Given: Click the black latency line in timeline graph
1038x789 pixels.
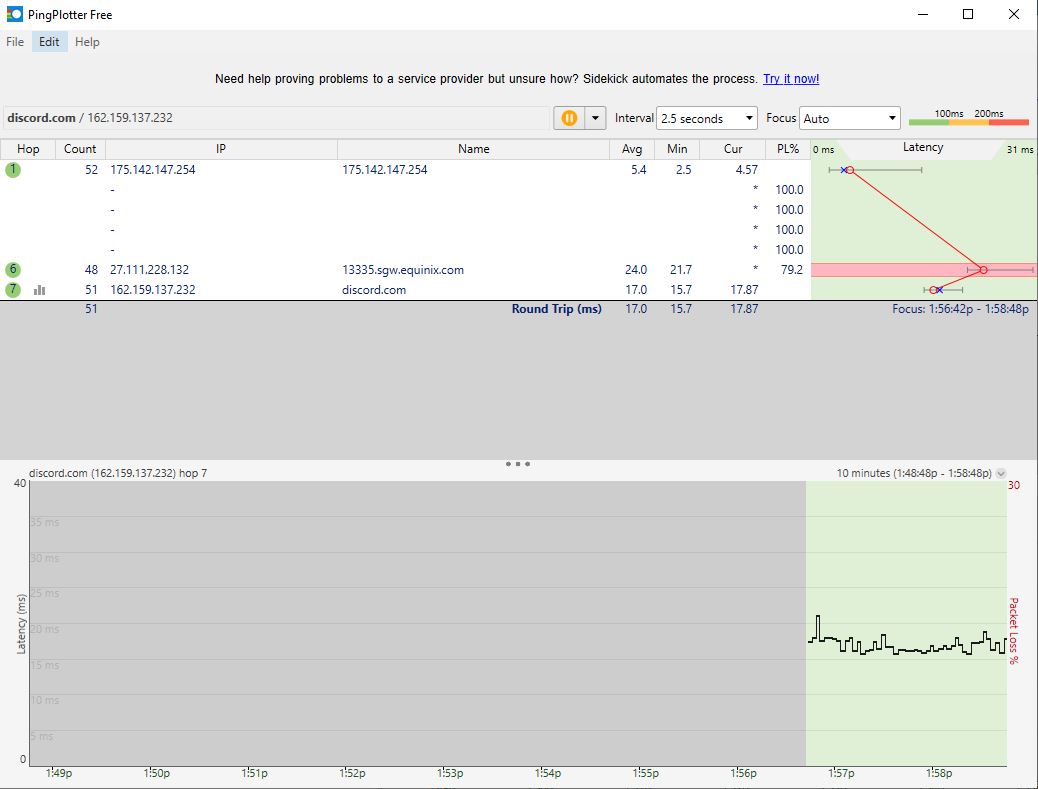Looking at the screenshot, I should click(x=907, y=648).
